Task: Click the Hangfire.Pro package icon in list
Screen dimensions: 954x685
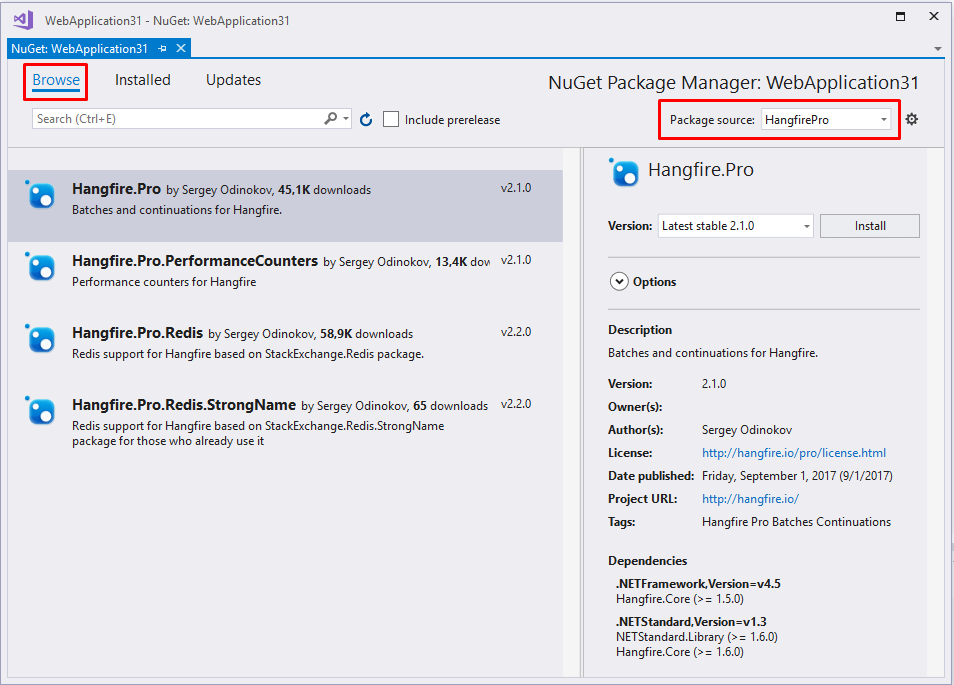Action: pyautogui.click(x=41, y=195)
